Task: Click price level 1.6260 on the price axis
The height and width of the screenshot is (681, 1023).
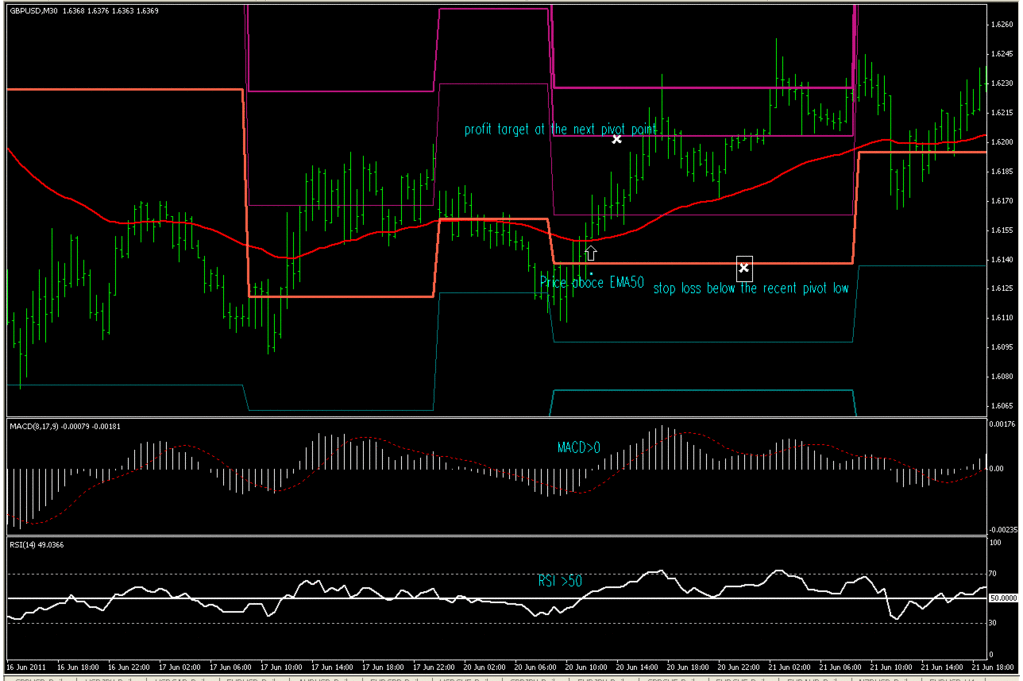Action: click(1001, 25)
